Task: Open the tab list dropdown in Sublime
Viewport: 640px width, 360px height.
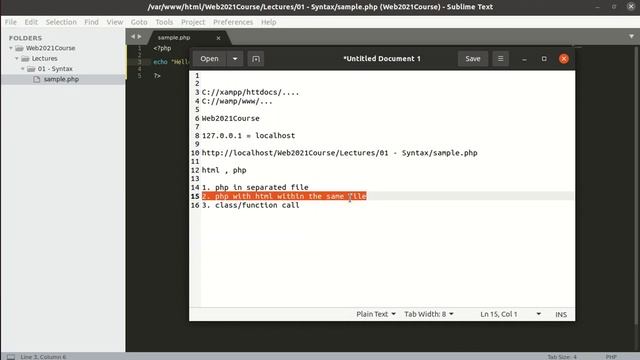Action: point(631,36)
